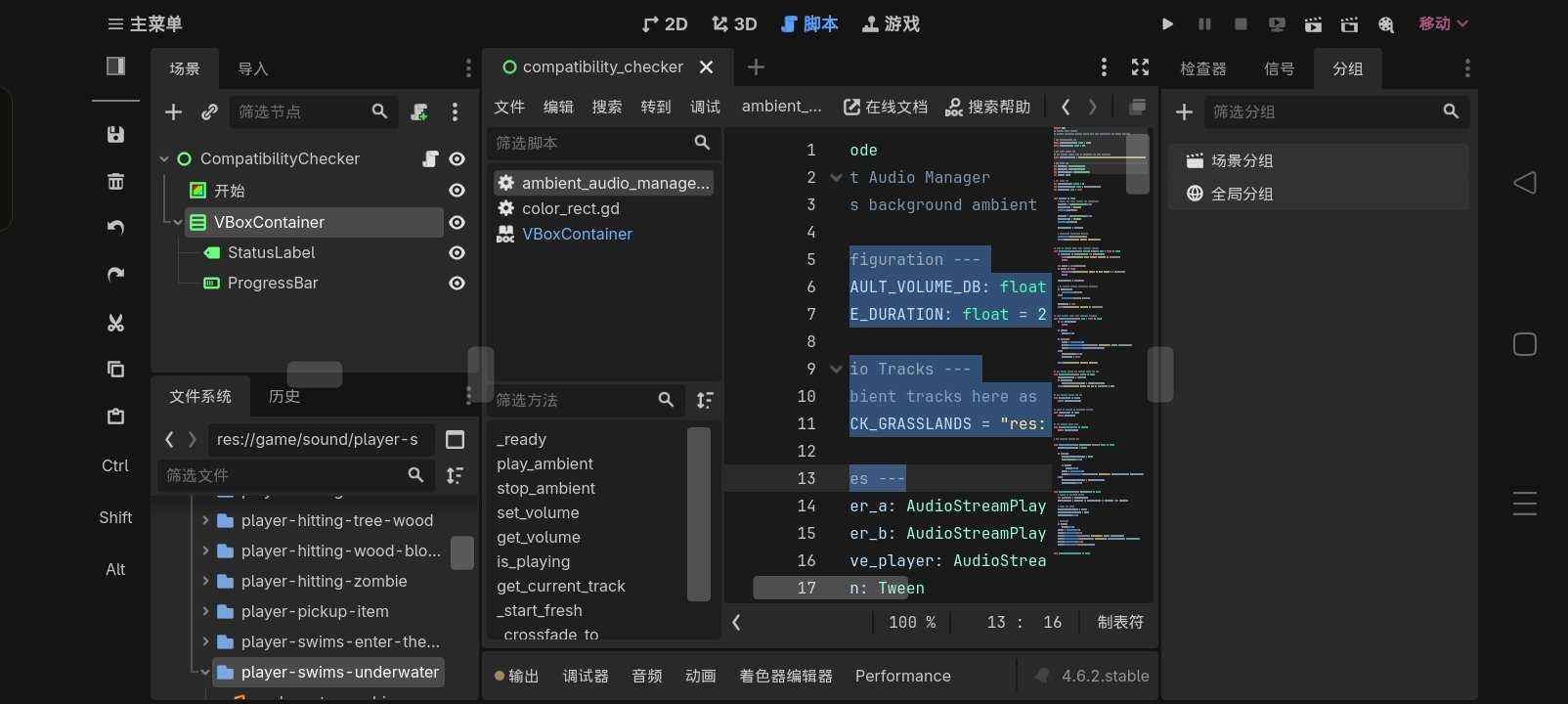Image resolution: width=1568 pixels, height=704 pixels.
Task: Run a specific scene clapperboard icon
Action: [x=1349, y=23]
